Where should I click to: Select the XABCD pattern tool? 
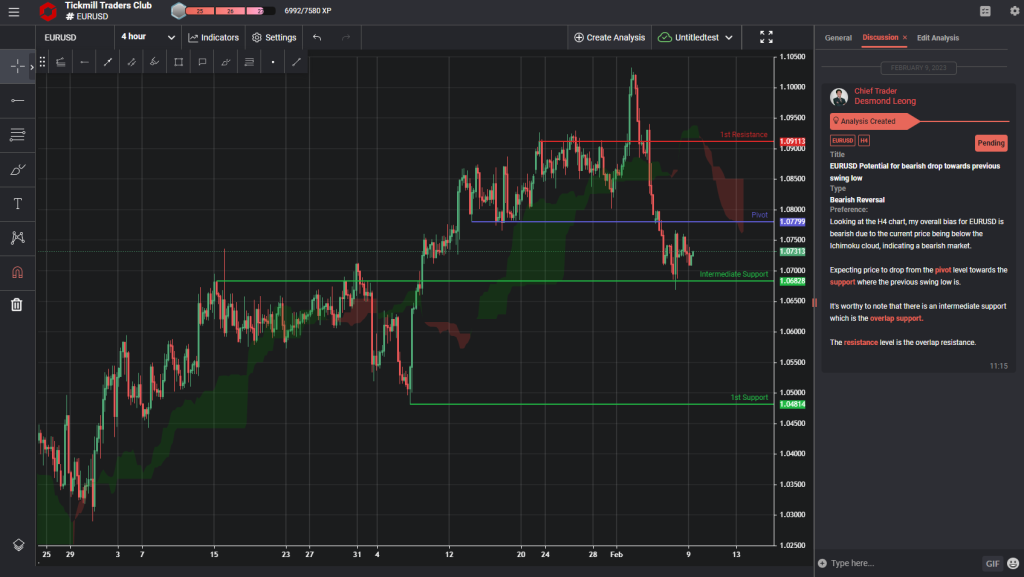coord(16,237)
